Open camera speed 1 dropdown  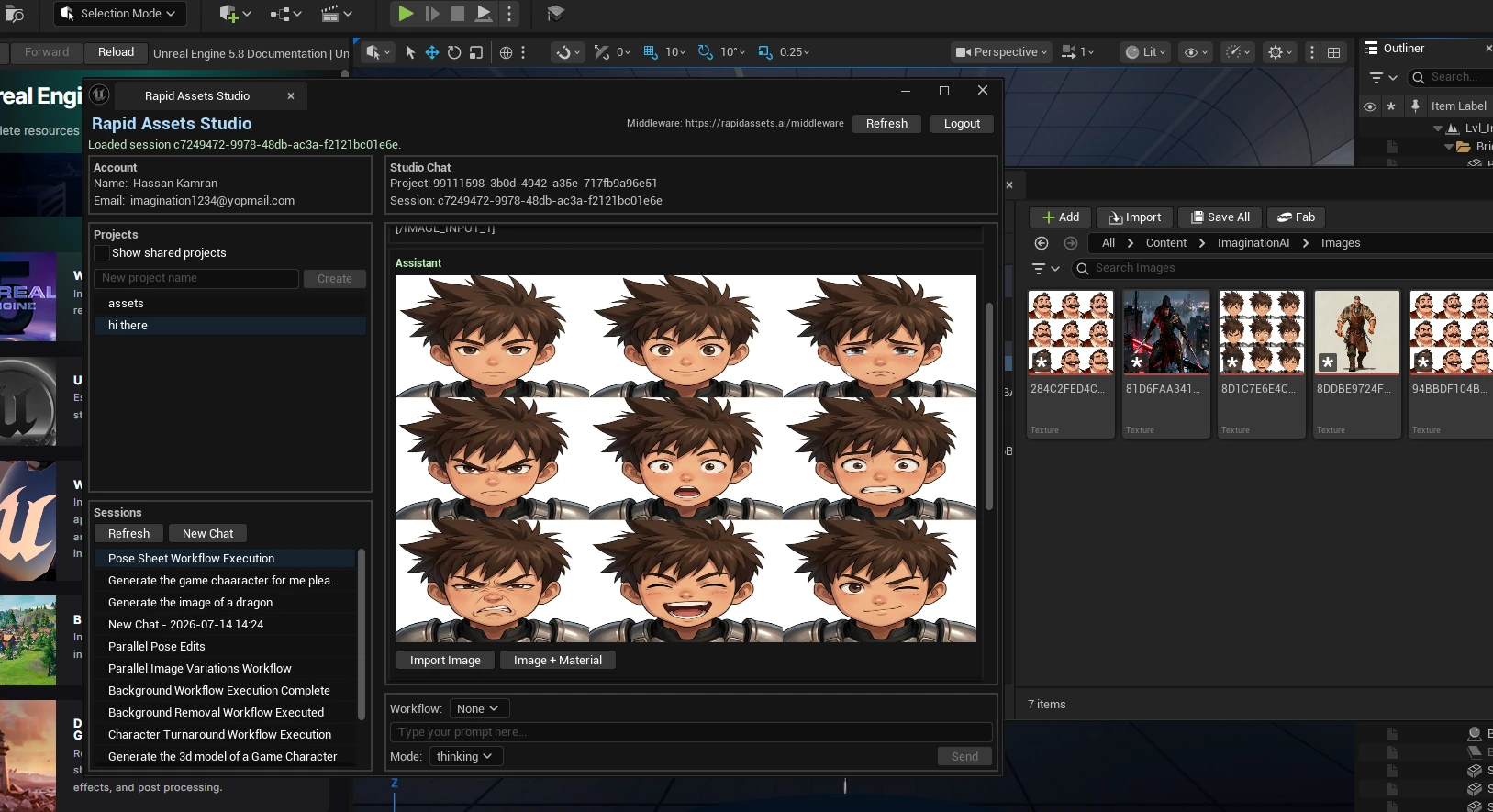coord(1078,52)
